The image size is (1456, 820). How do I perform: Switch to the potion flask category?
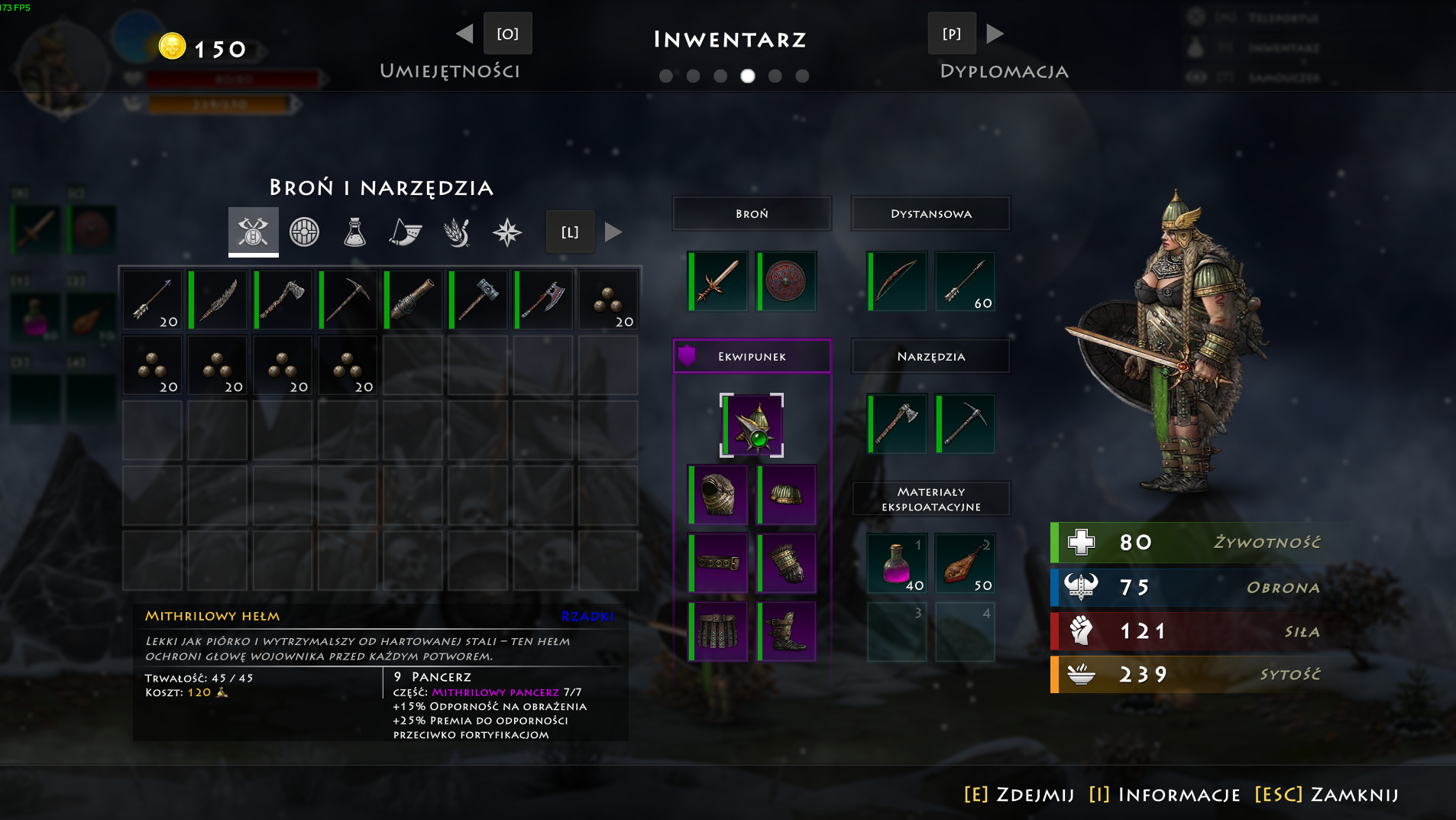pos(354,232)
